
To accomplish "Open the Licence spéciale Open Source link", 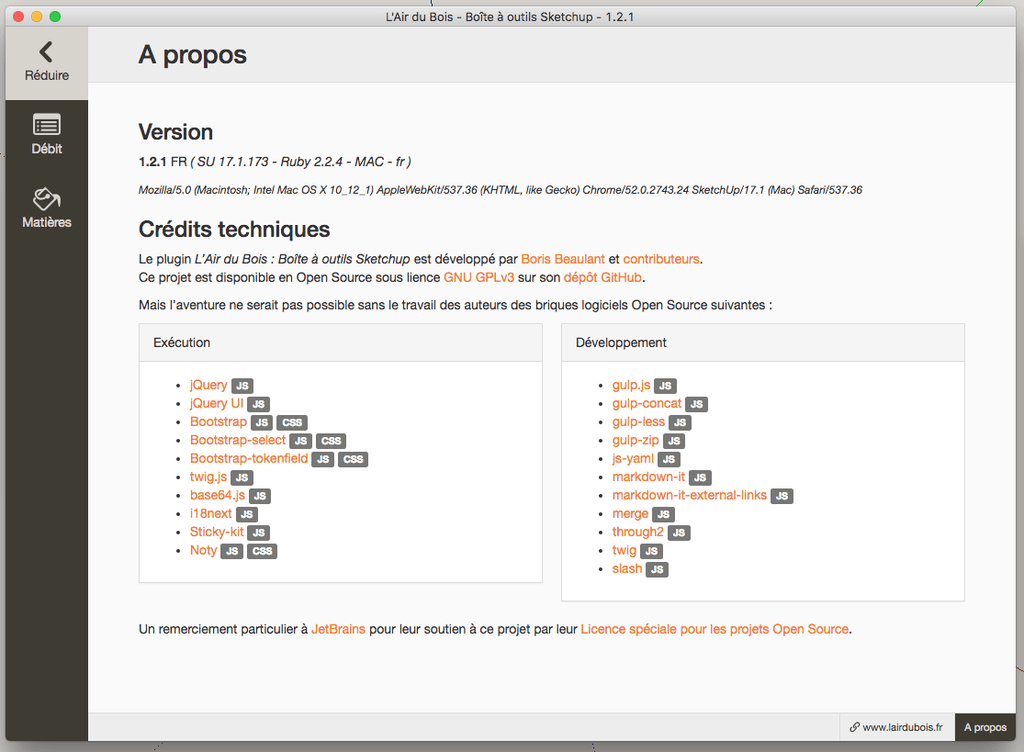I will 714,629.
